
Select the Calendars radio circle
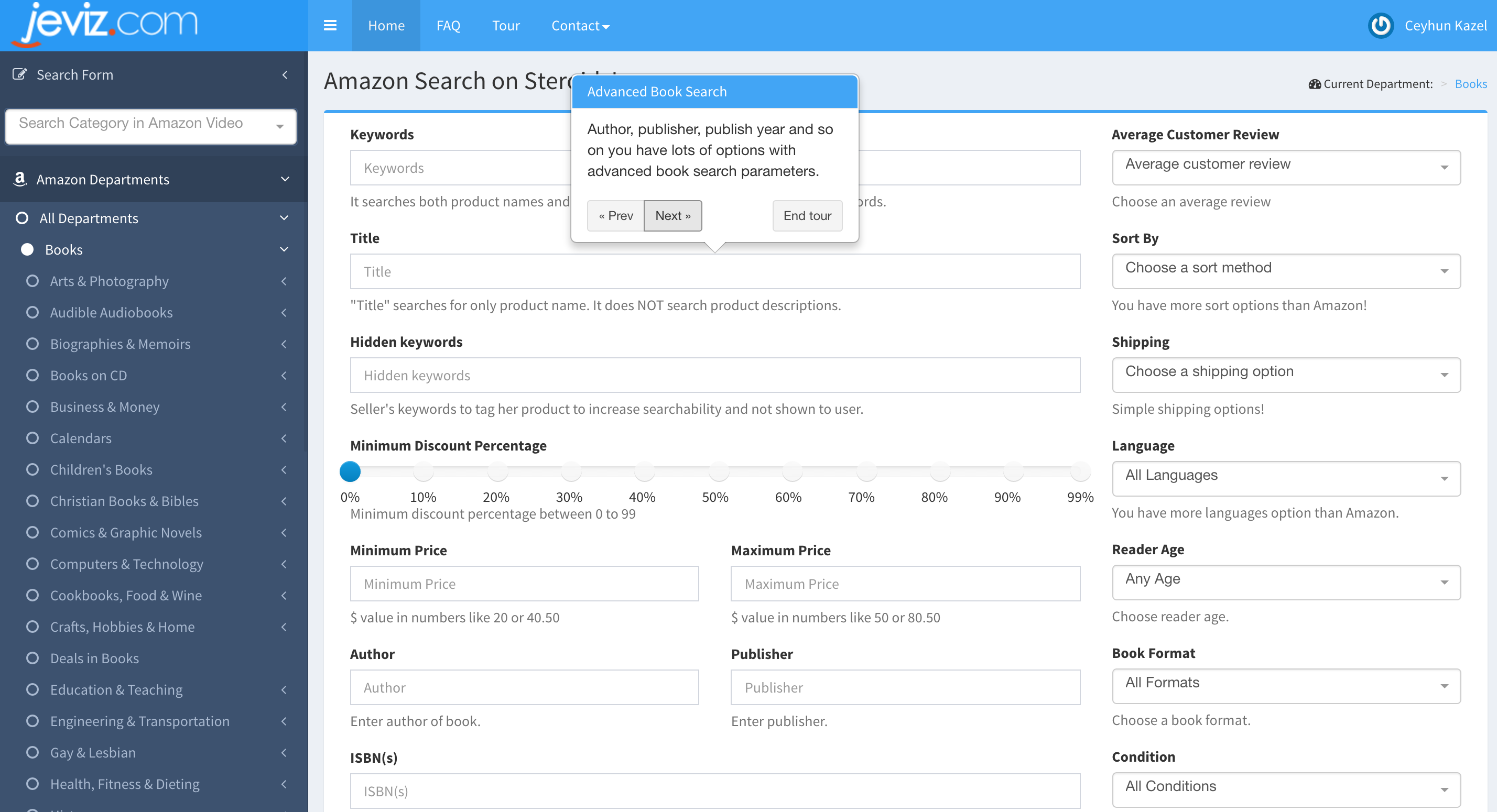tap(32, 437)
